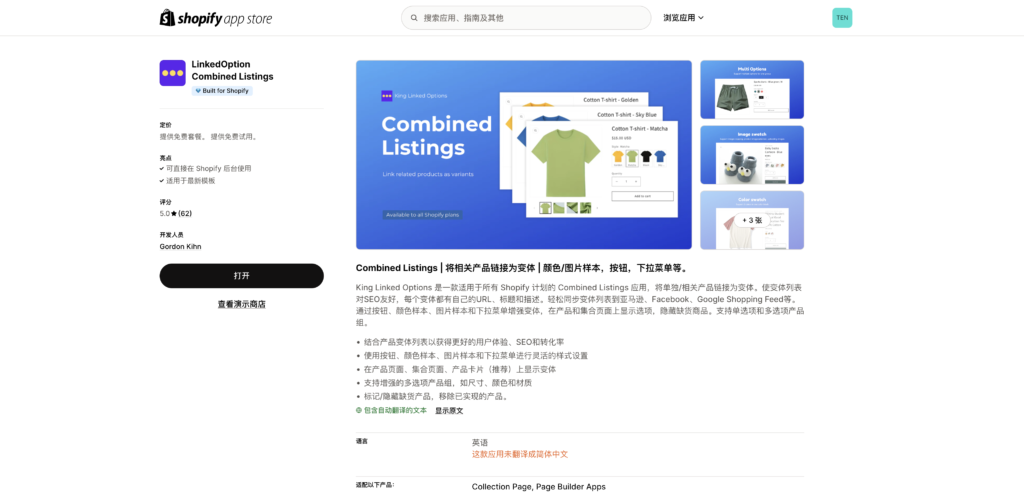Open 查看演示商店 link
Screen dimensions: 1024x503
(x=242, y=304)
